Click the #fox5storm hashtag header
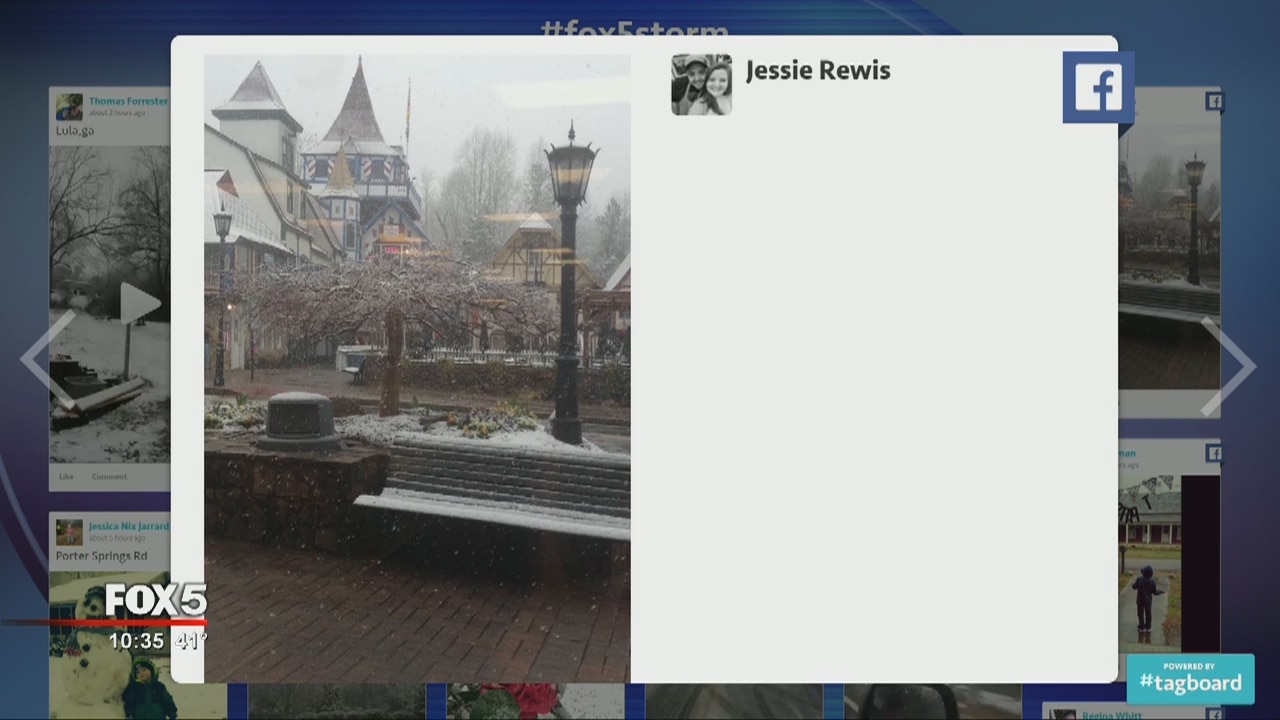Image resolution: width=1280 pixels, height=720 pixels. pyautogui.click(x=634, y=27)
